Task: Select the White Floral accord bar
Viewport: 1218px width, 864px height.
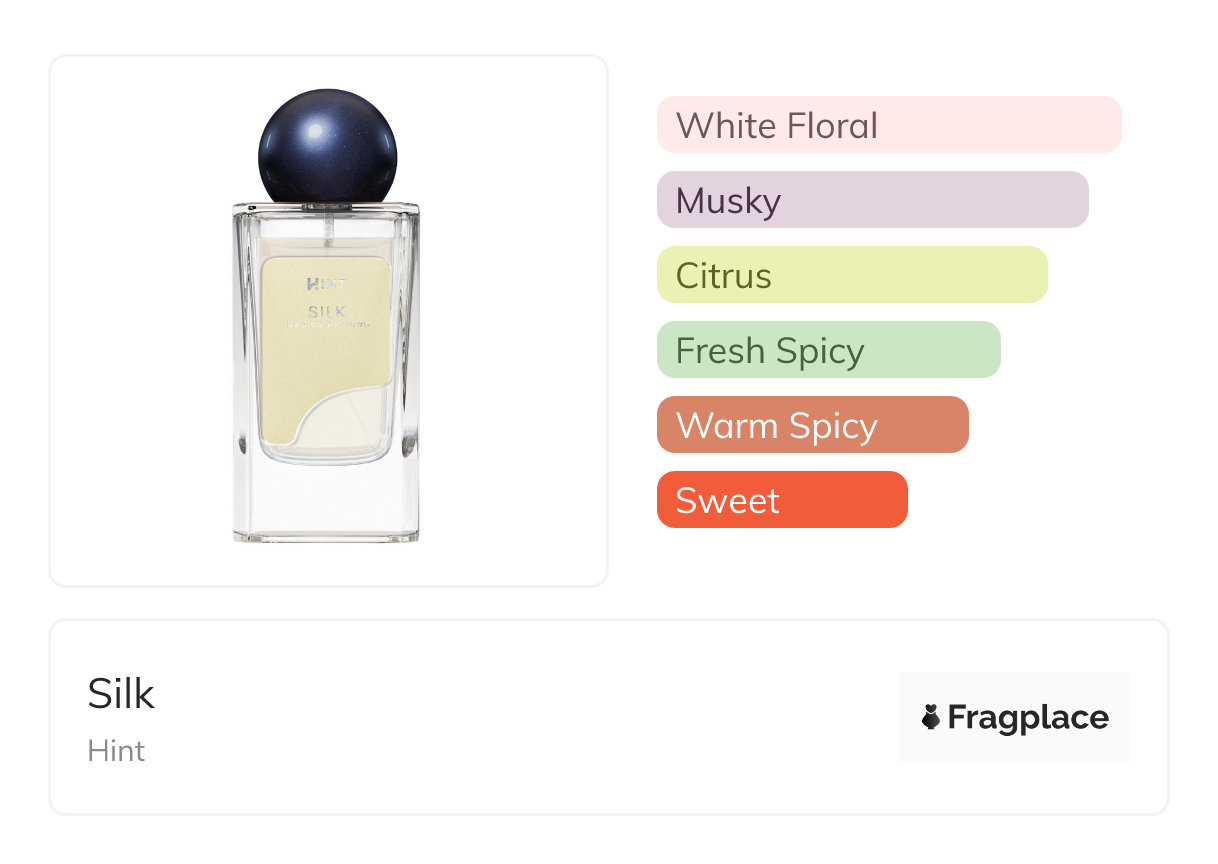Action: 889,125
